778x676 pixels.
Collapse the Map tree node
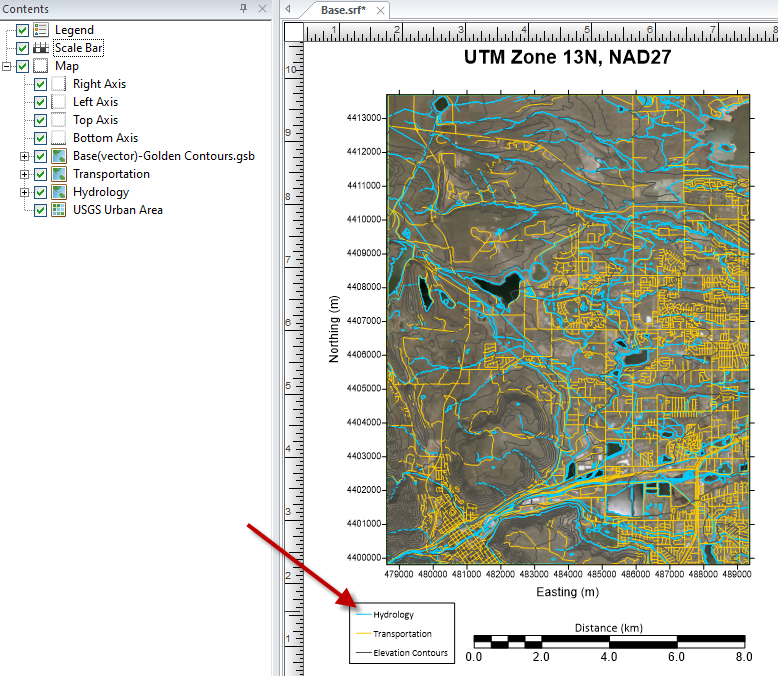[6, 66]
